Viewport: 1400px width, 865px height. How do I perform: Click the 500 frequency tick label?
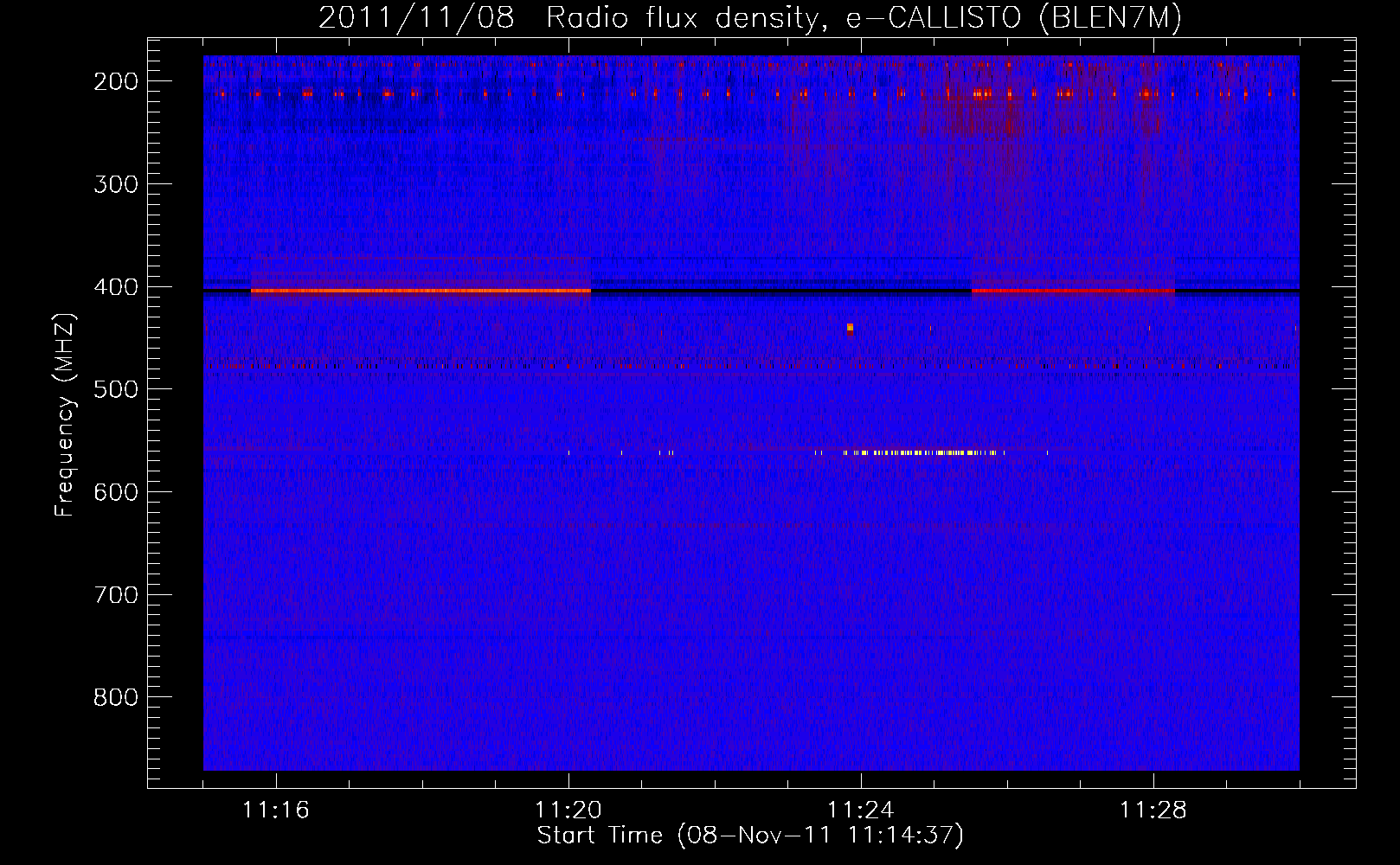[x=115, y=389]
